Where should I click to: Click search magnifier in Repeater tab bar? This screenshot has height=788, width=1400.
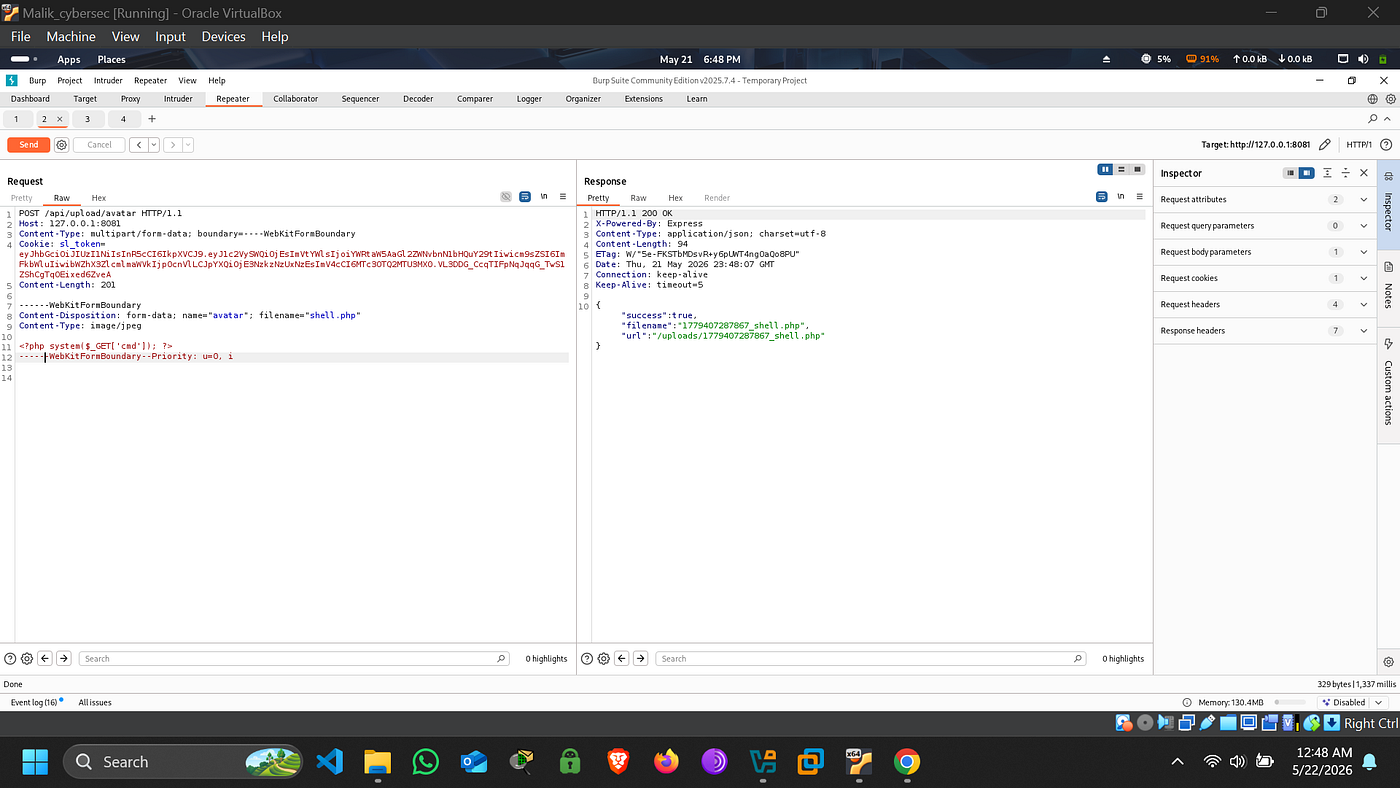coord(1373,119)
